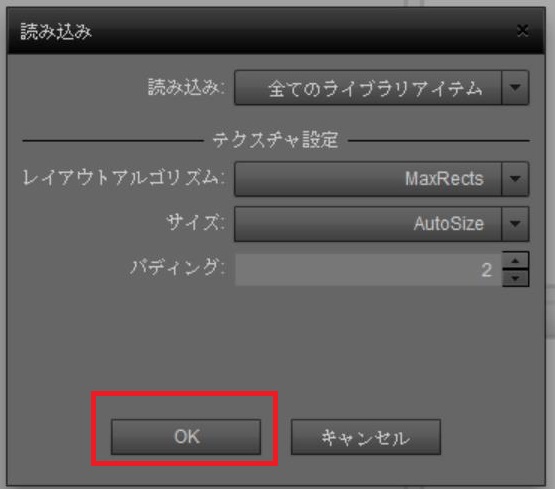Click the arrow icon beside AutoSize

point(515,224)
